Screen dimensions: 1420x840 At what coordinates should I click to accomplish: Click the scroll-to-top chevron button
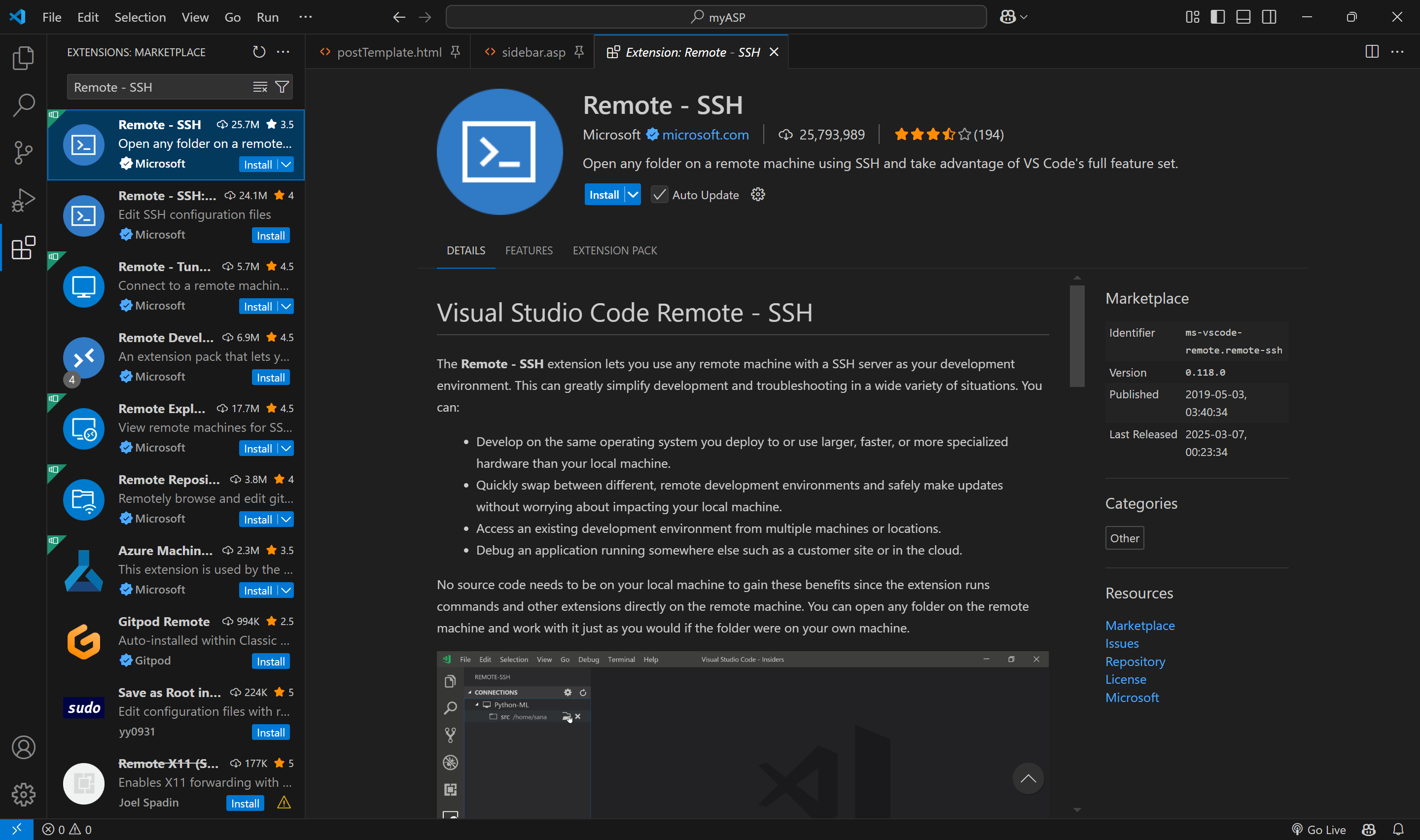pos(1029,778)
